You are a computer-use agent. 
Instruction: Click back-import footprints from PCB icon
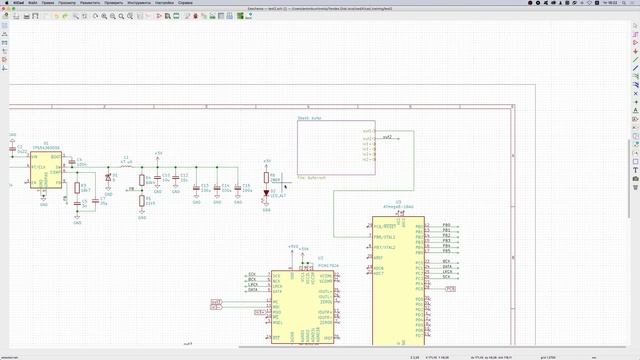[x=249, y=16]
